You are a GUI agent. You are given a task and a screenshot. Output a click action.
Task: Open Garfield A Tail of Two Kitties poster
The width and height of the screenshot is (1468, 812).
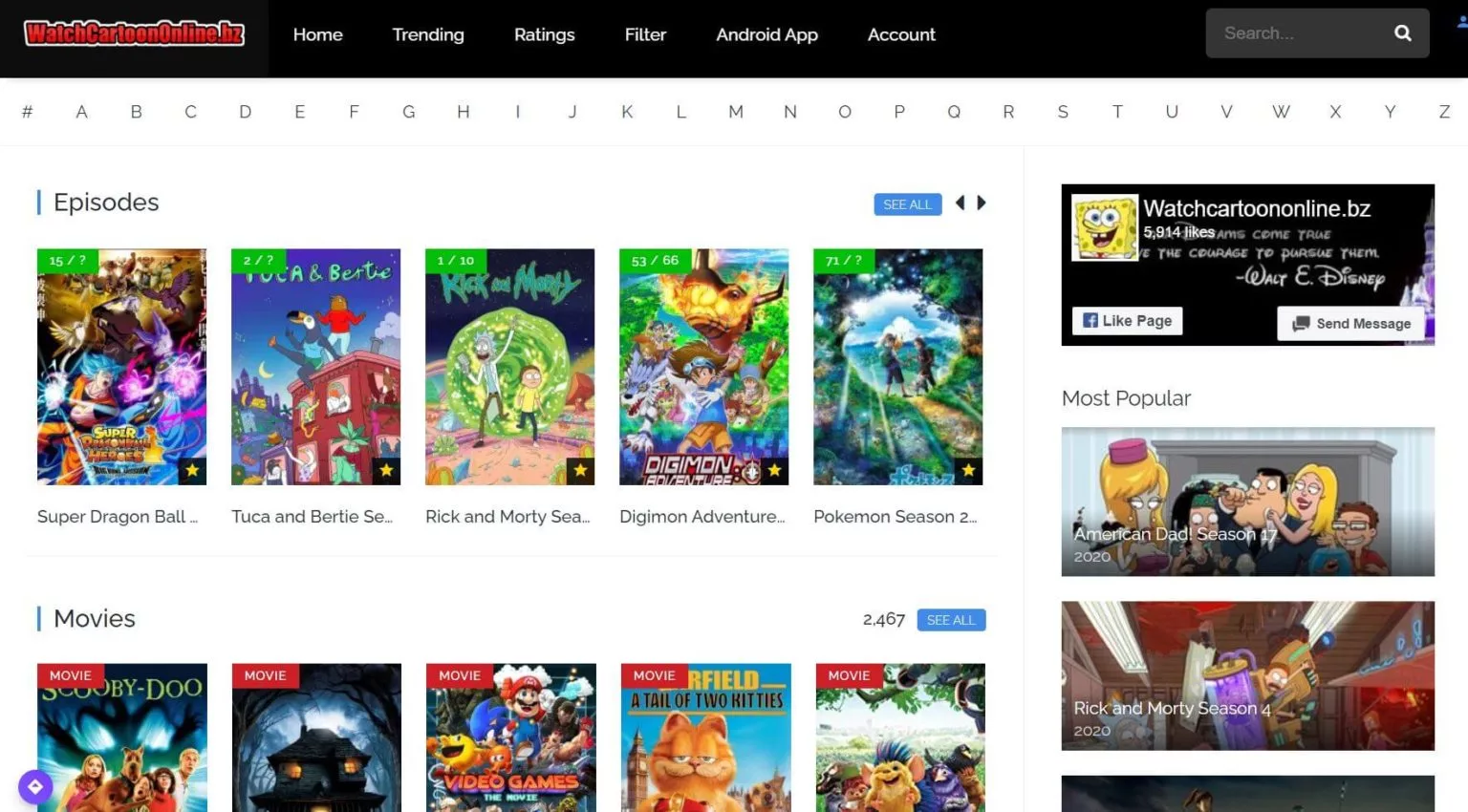706,737
